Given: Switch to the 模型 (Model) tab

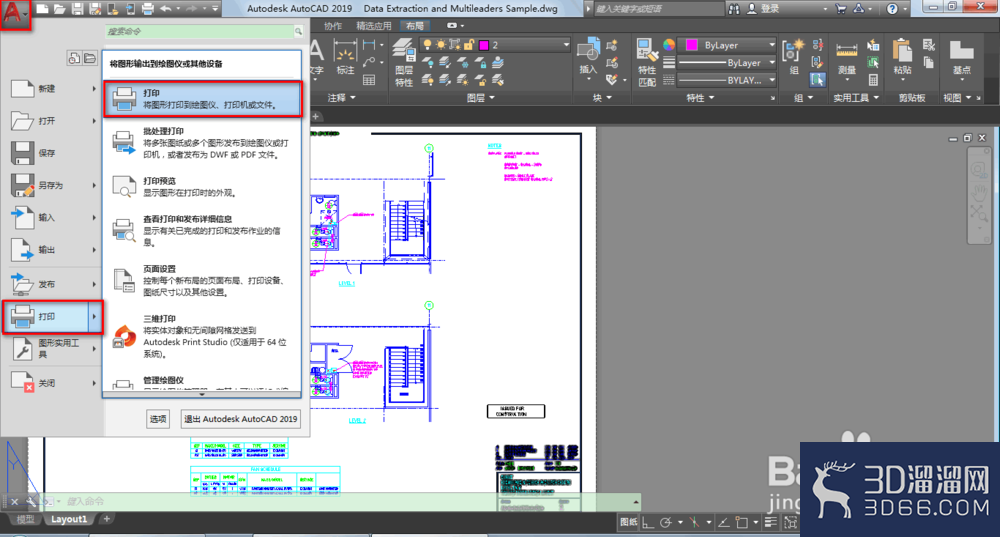Looking at the screenshot, I should coord(26,519).
